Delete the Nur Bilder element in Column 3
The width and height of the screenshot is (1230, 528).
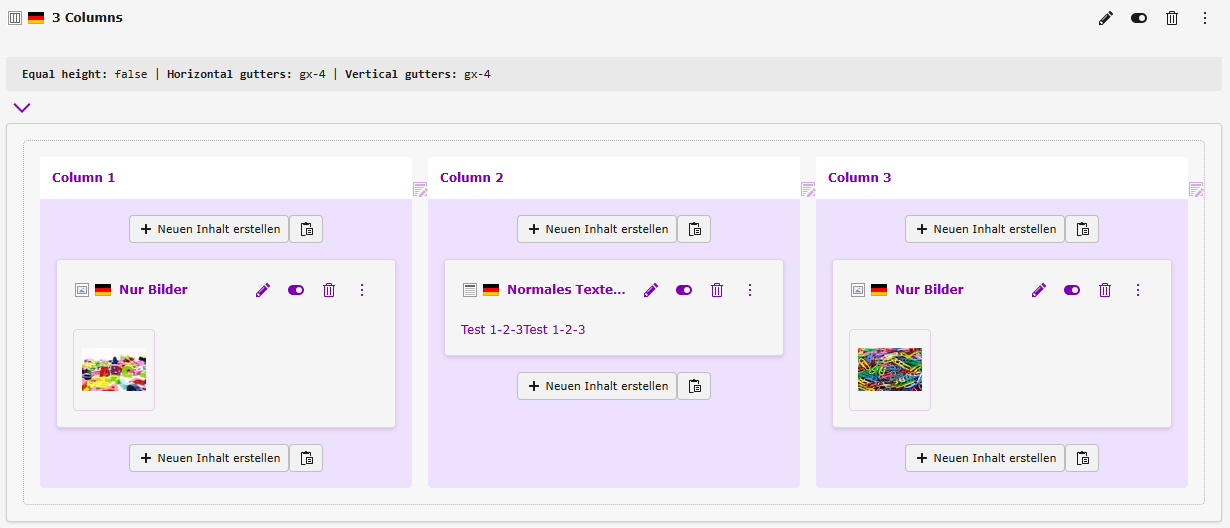pyautogui.click(x=1105, y=290)
